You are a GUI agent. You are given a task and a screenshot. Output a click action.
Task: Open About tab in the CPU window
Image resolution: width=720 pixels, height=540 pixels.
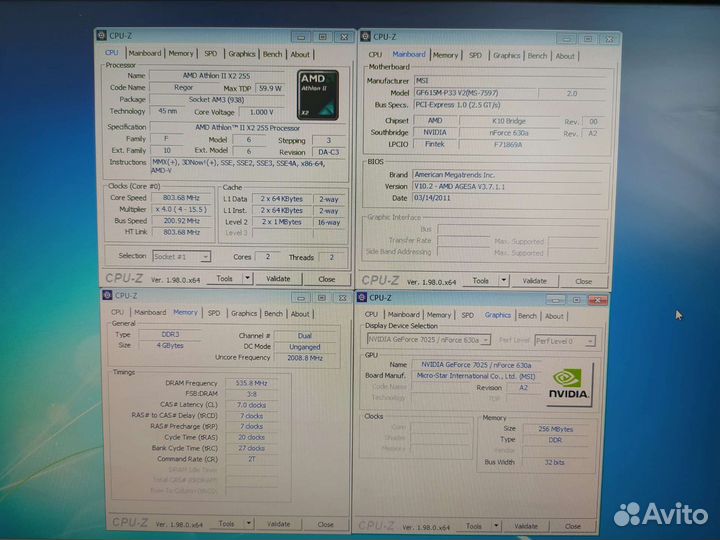[x=300, y=54]
